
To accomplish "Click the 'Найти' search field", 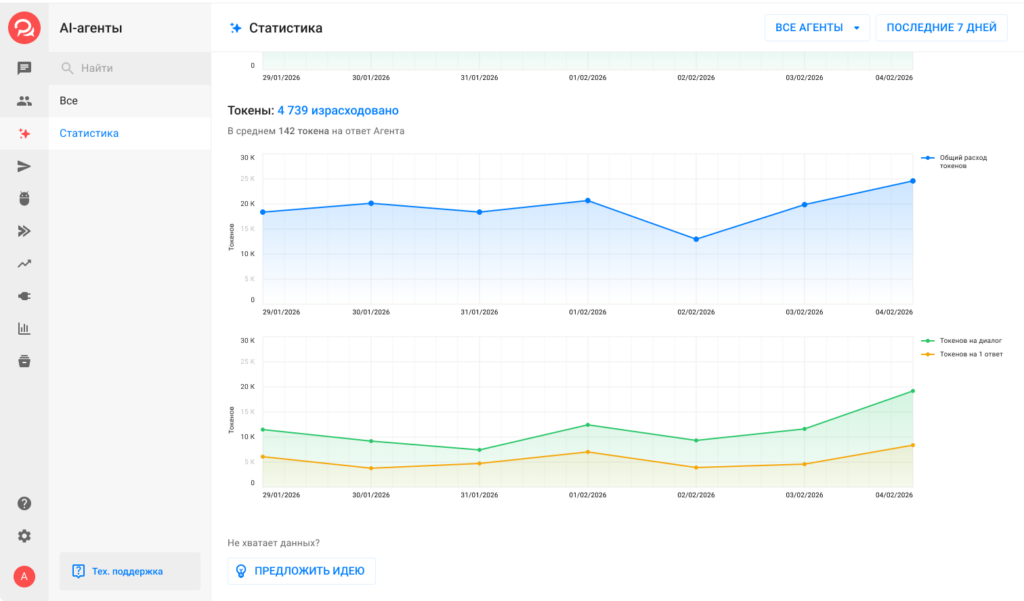I will pos(130,68).
